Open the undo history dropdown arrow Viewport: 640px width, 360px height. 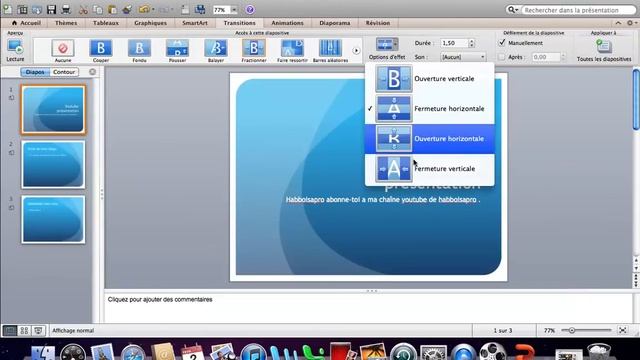coord(153,9)
